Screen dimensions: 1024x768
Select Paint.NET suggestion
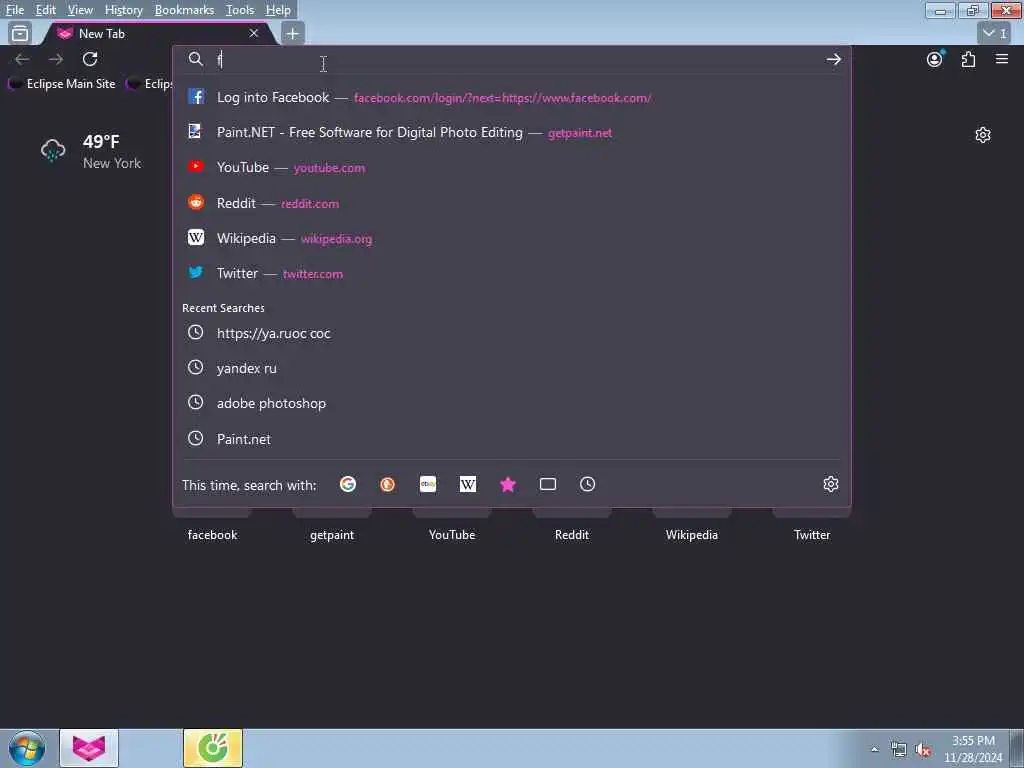pos(512,133)
